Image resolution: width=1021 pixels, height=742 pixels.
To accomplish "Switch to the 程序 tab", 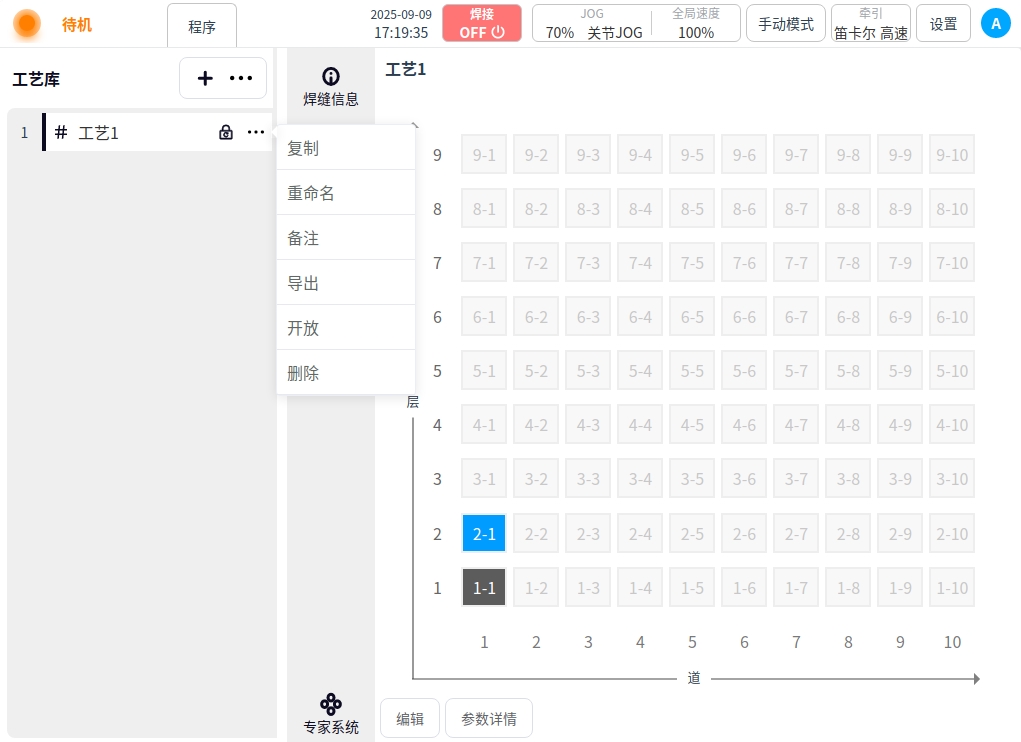I will pyautogui.click(x=202, y=27).
